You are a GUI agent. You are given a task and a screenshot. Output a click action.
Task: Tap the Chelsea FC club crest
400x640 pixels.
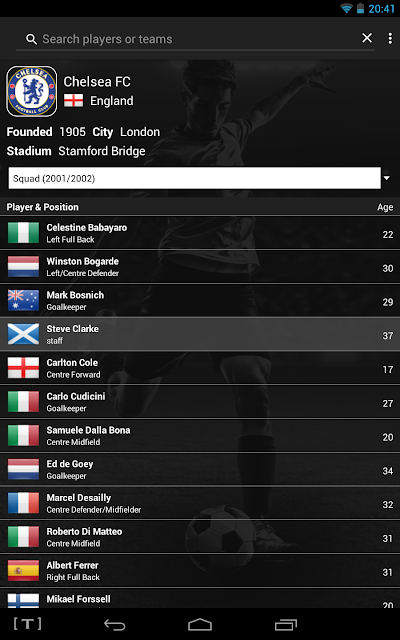32,91
